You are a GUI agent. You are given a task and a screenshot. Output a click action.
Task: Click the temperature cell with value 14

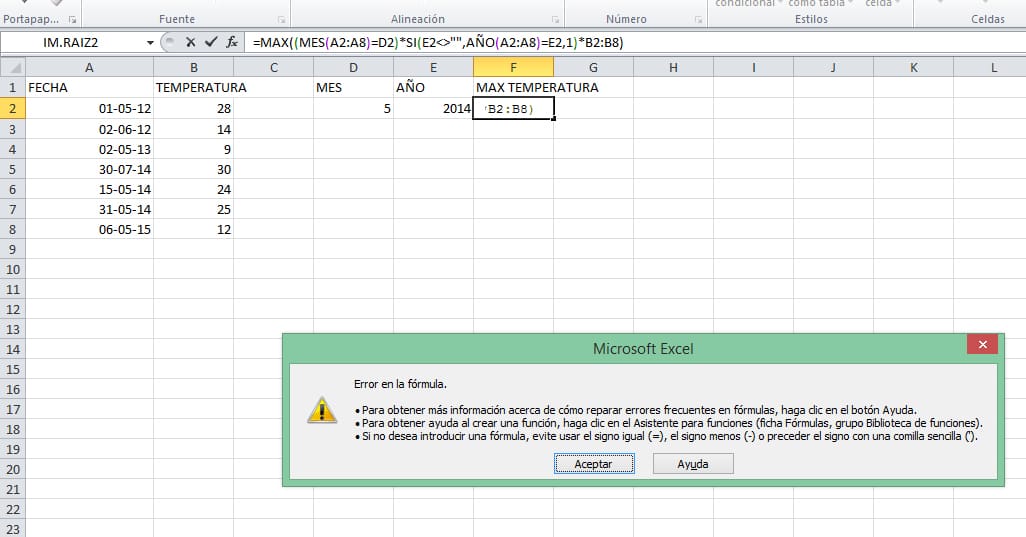pos(194,130)
